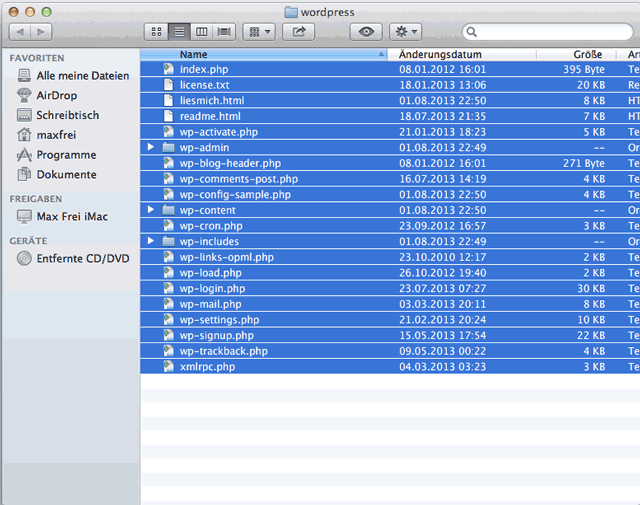Go back with the back arrow button

(20, 32)
